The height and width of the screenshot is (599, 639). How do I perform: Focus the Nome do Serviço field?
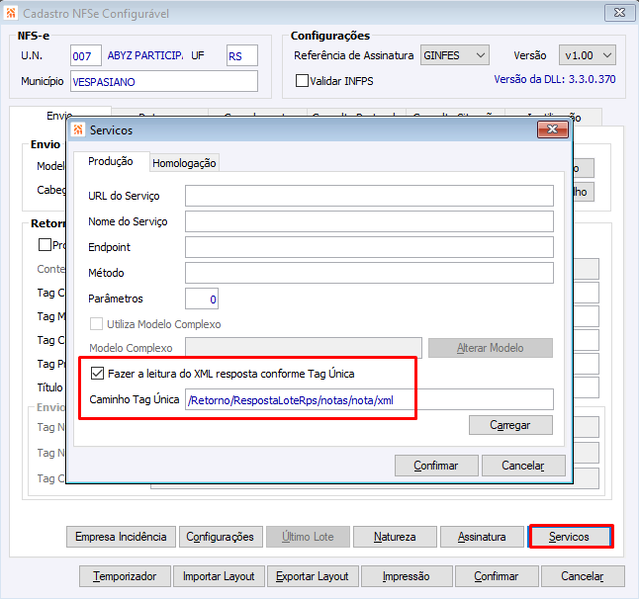(369, 221)
